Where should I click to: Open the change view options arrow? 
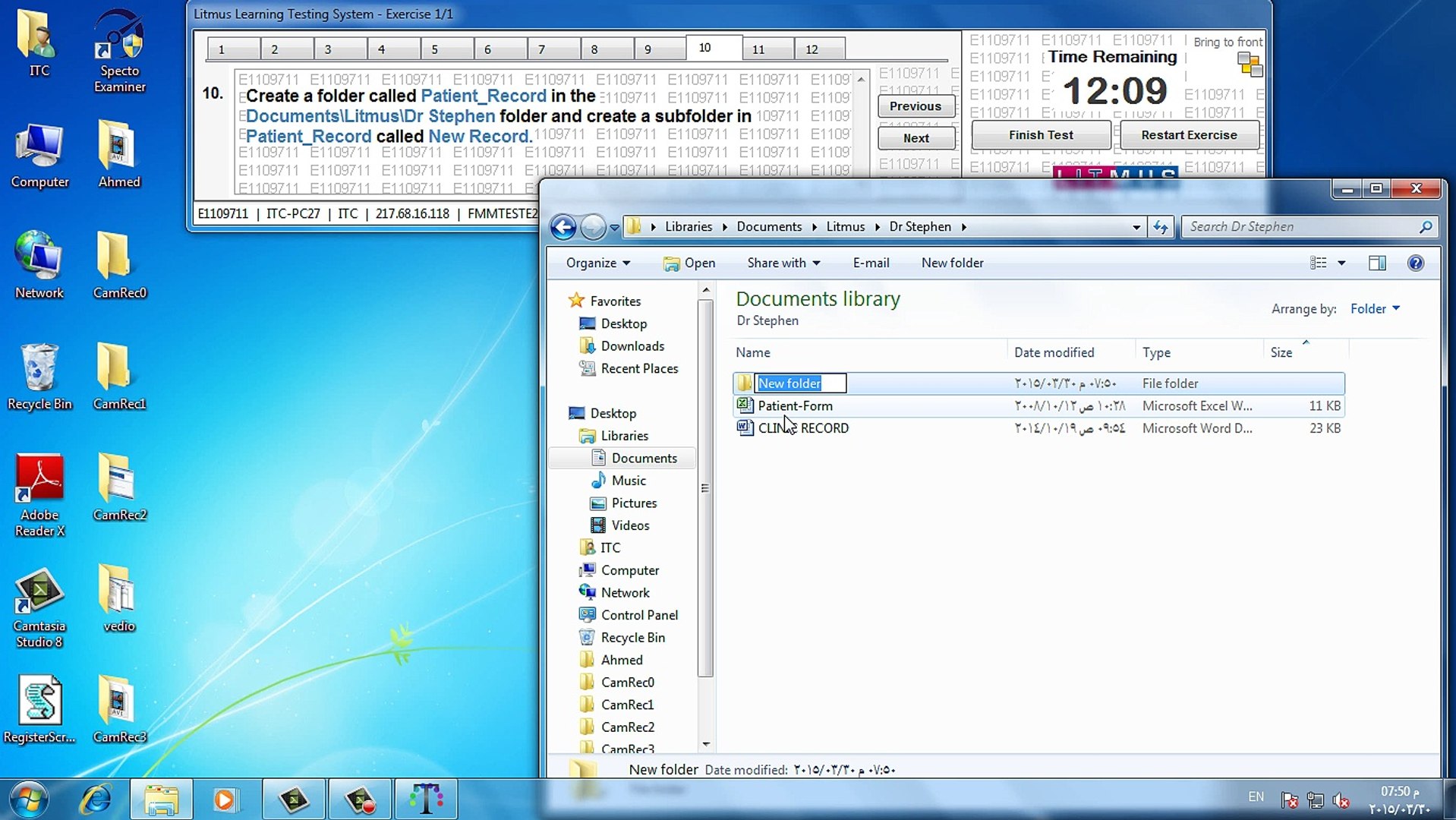[x=1341, y=263]
